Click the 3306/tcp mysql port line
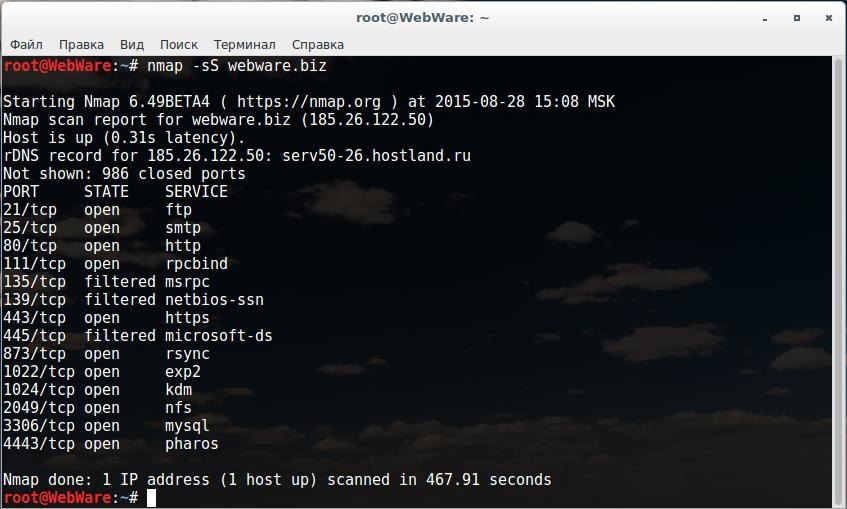 pyautogui.click(x=106, y=426)
